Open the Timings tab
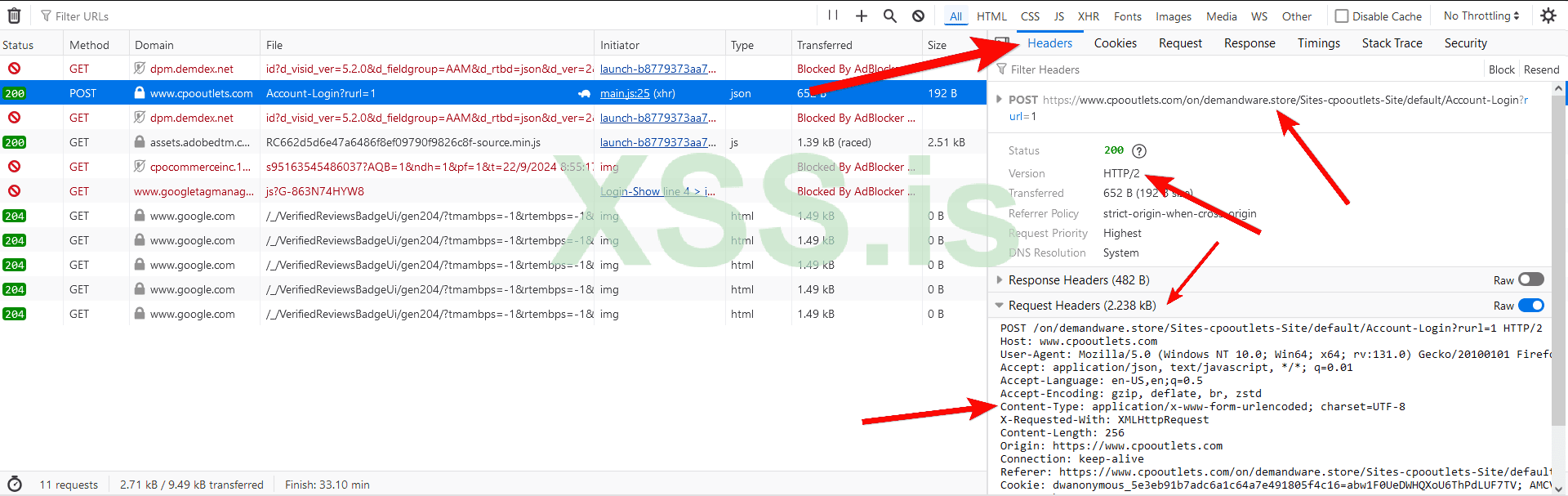The image size is (1568, 496). click(x=1318, y=43)
